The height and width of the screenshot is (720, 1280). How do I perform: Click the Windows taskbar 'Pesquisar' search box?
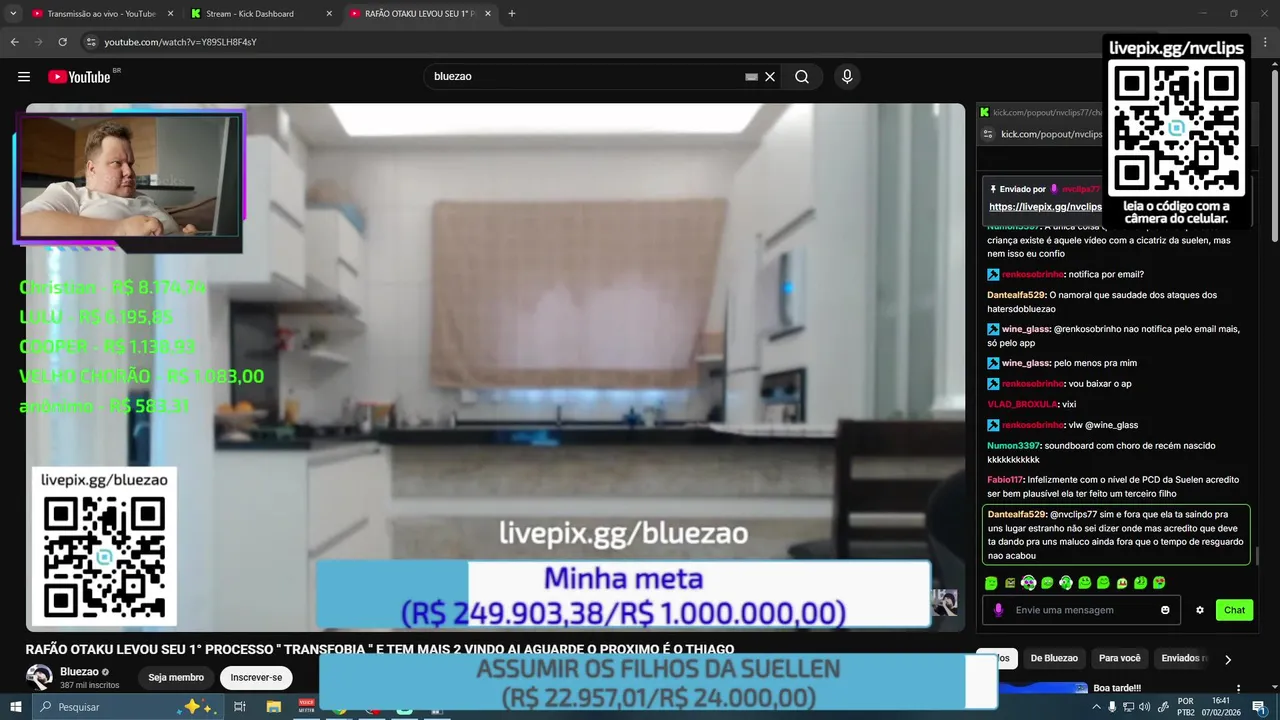[x=129, y=707]
